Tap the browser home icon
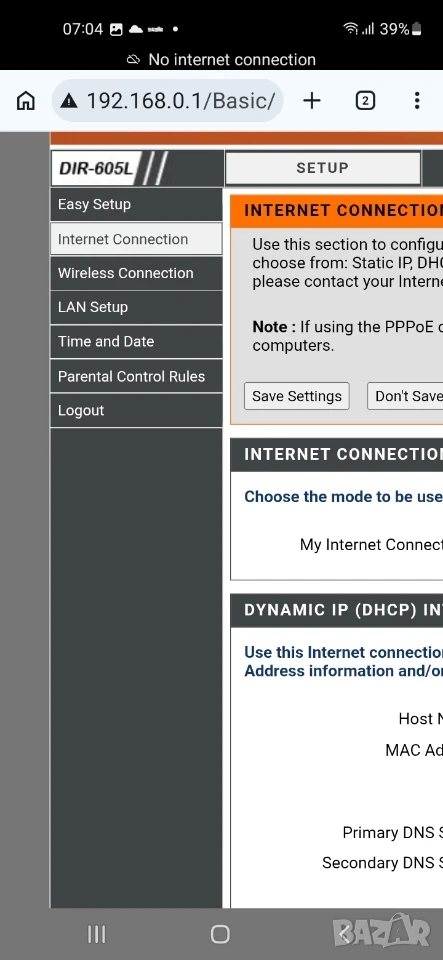This screenshot has height=960, width=443. pos(26,101)
